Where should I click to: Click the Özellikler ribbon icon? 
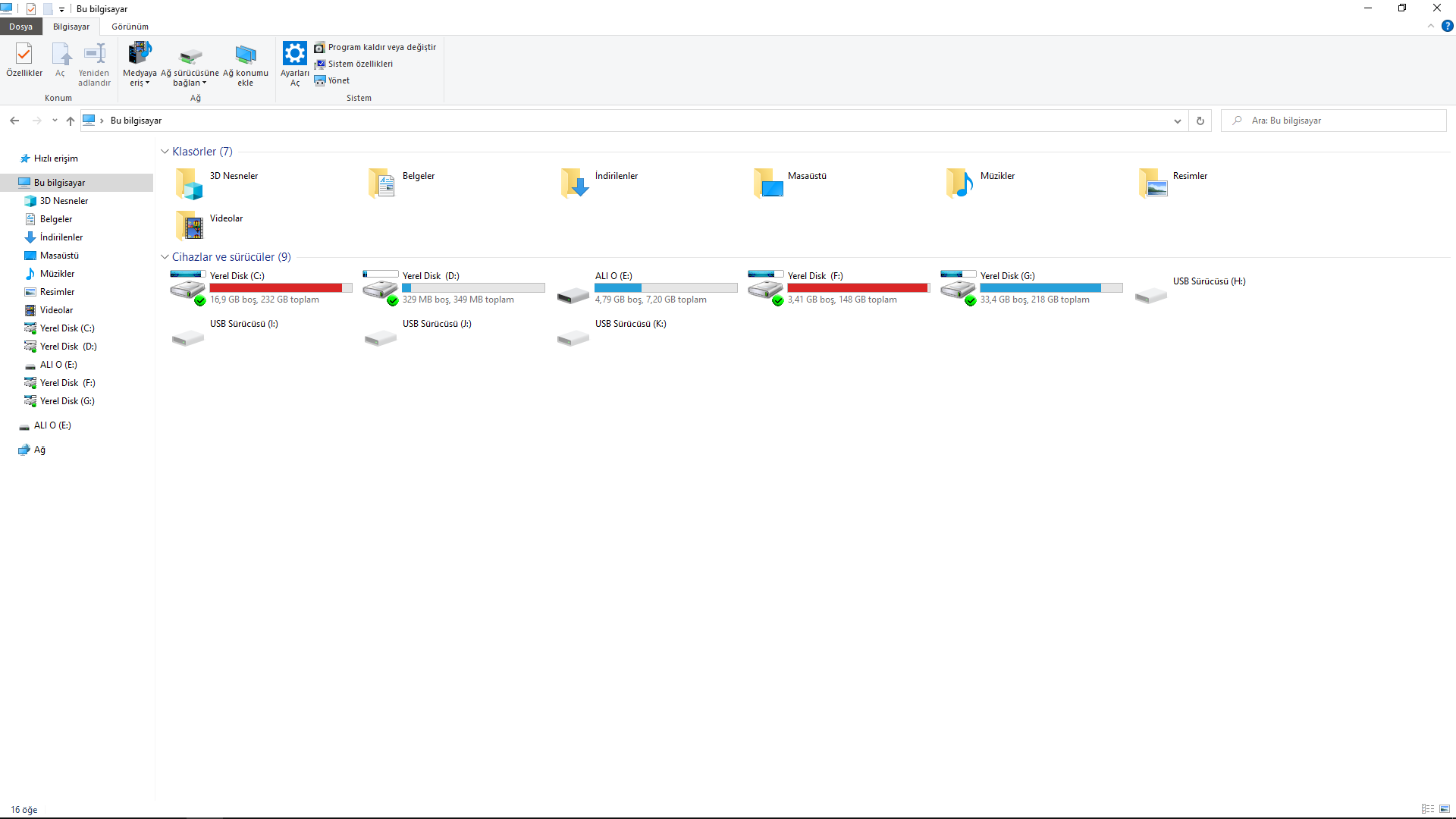coord(24,54)
